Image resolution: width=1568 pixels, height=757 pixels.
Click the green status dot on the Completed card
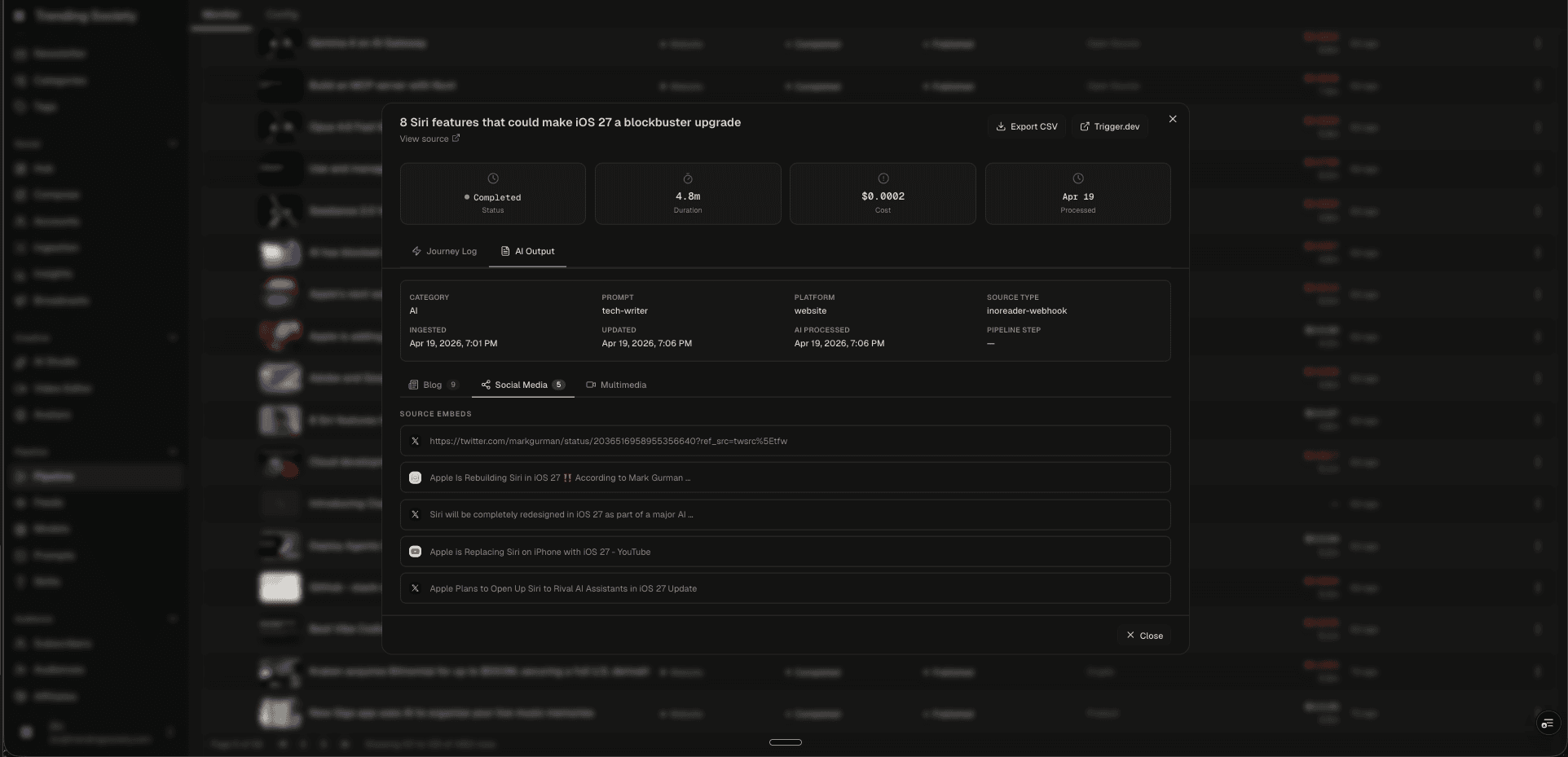(466, 197)
